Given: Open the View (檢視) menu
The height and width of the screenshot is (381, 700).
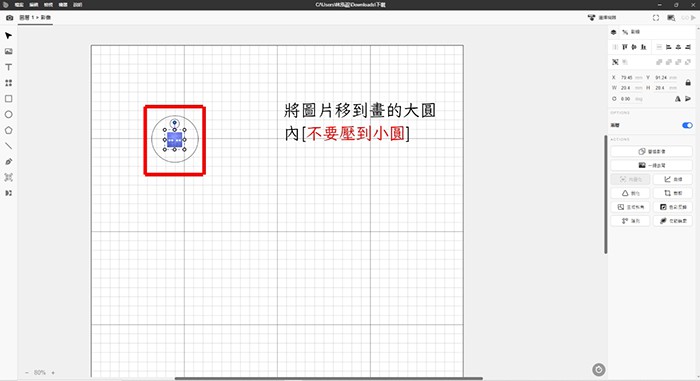Looking at the screenshot, I should pyautogui.click(x=48, y=4).
